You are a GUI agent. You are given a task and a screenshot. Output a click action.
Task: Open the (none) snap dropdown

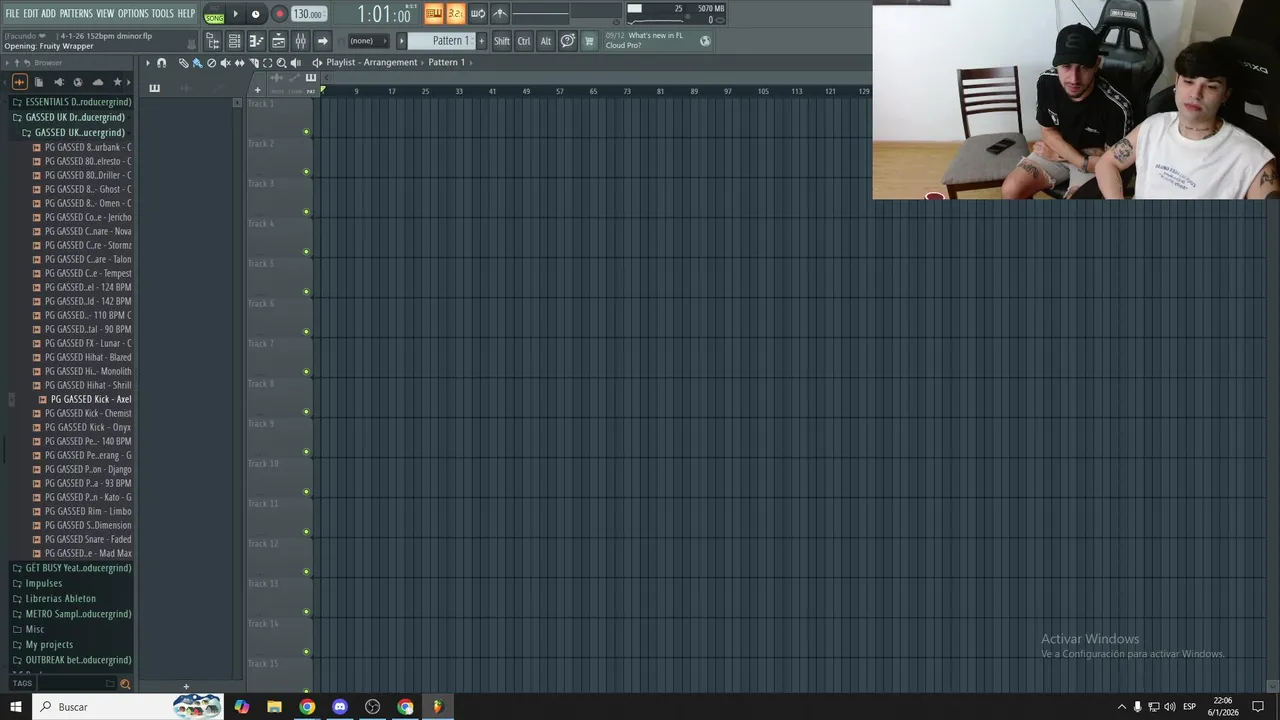coord(368,41)
